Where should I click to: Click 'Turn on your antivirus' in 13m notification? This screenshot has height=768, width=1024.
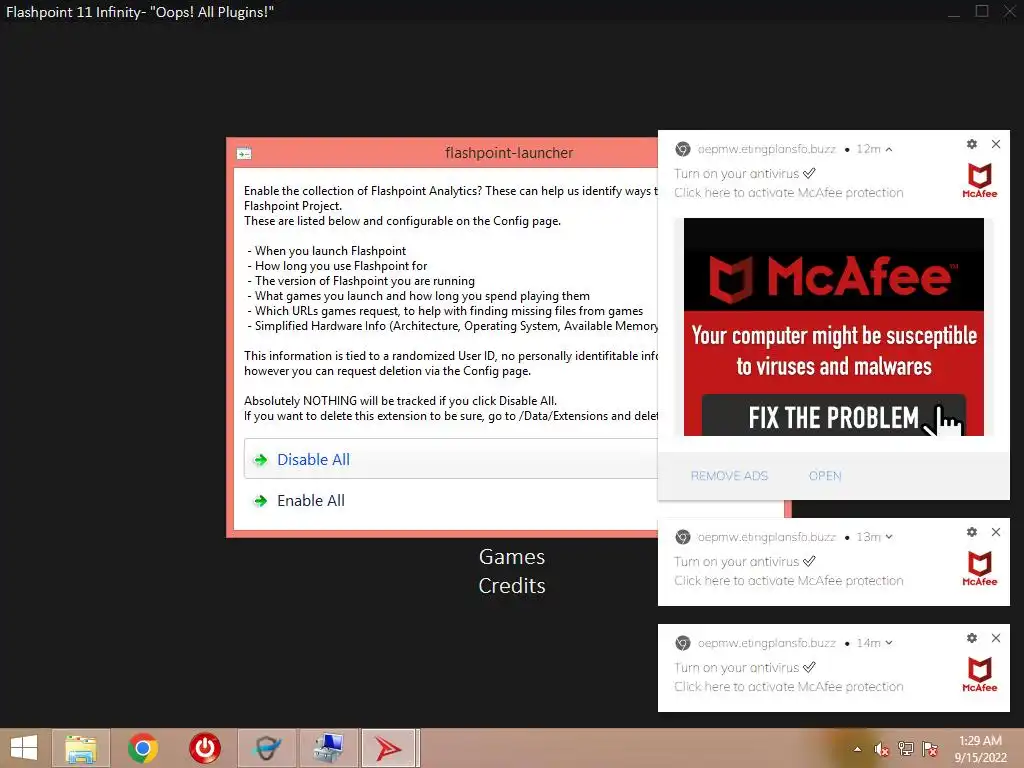point(736,562)
